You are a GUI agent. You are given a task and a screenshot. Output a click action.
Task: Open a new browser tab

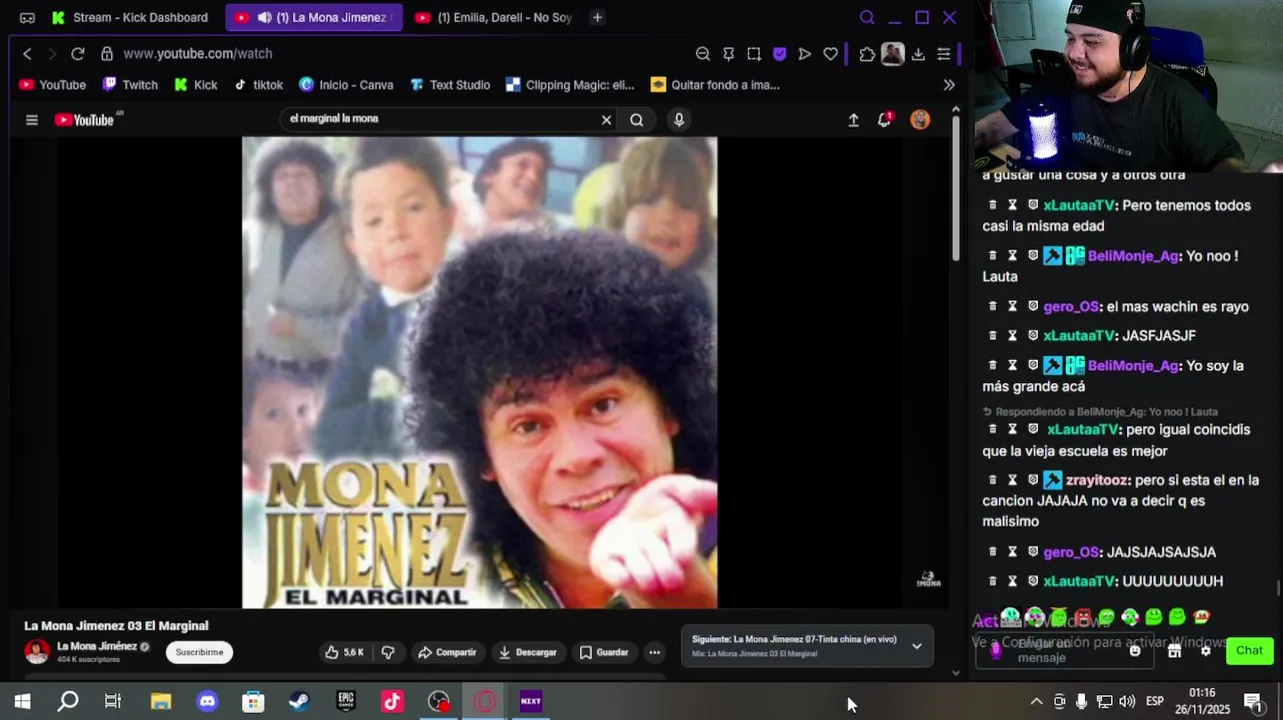coord(597,17)
